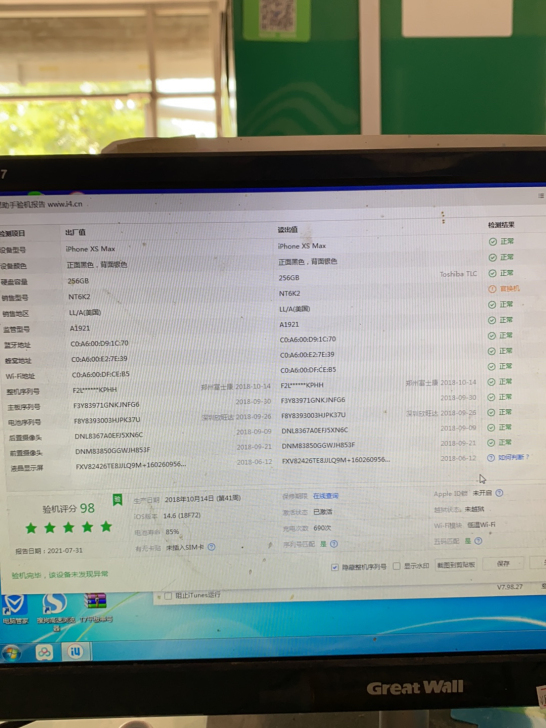Image resolution: width=546 pixels, height=728 pixels.
Task: Click the 保存 button
Action: click(503, 564)
